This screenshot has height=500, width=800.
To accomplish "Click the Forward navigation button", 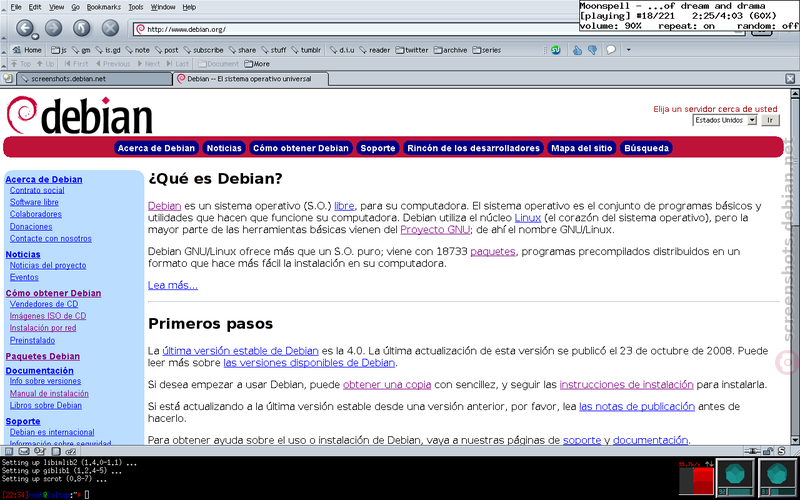I will [x=54, y=28].
